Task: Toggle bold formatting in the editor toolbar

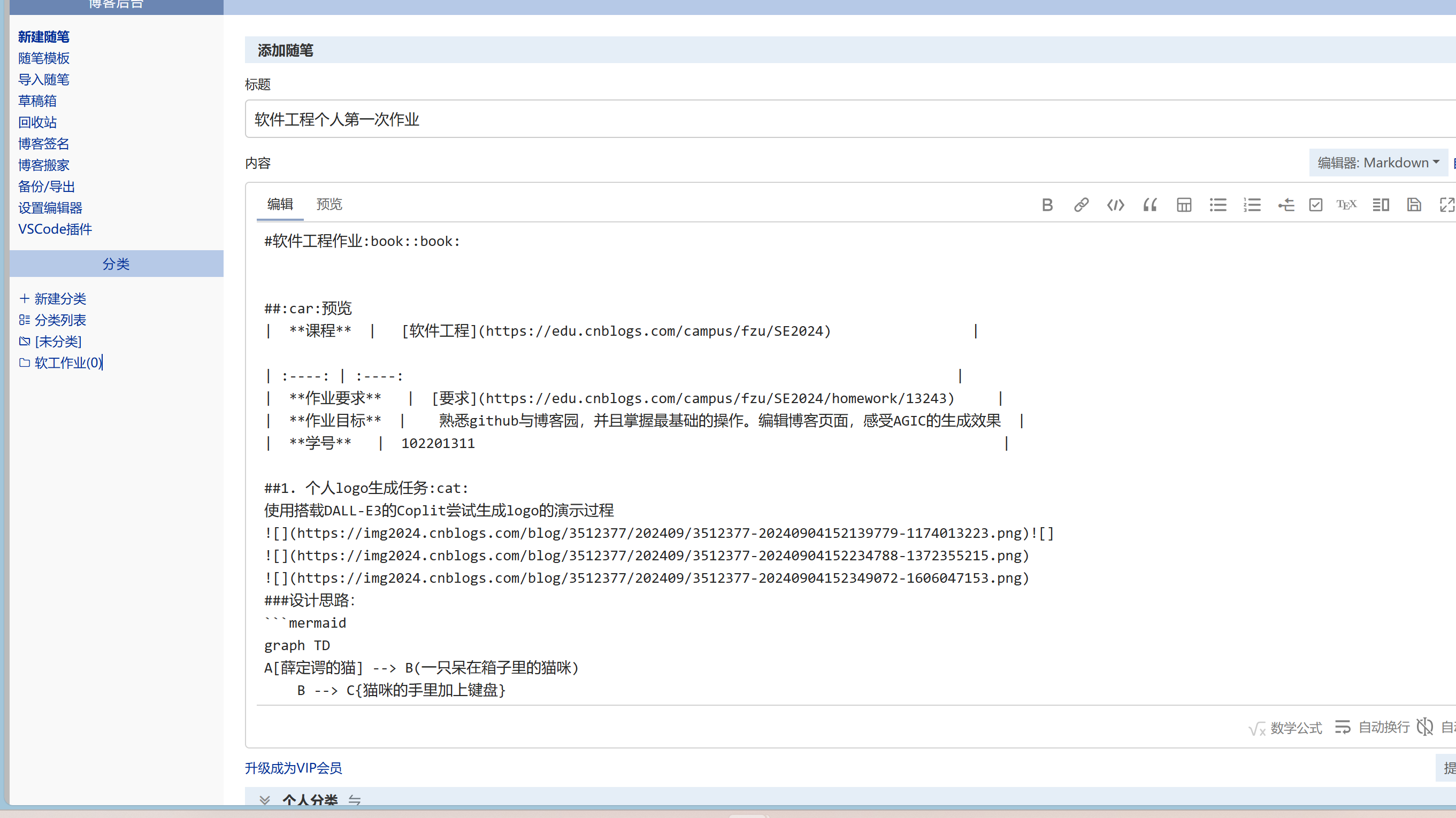Action: [x=1047, y=204]
